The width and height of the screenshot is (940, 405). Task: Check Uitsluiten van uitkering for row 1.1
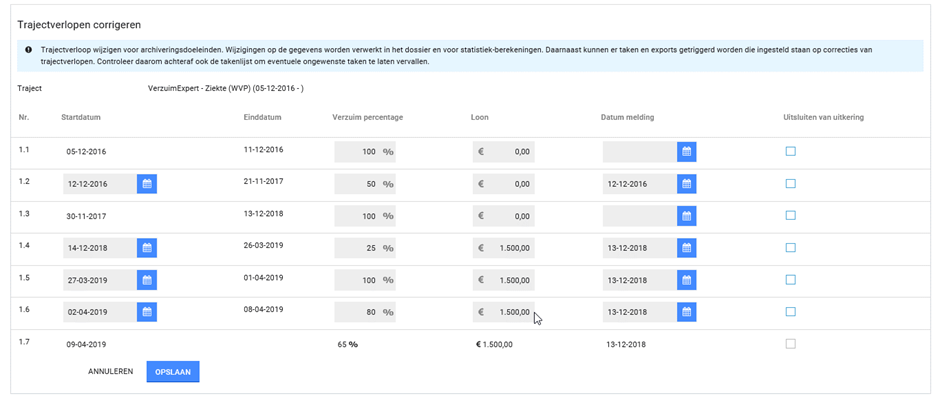(790, 152)
